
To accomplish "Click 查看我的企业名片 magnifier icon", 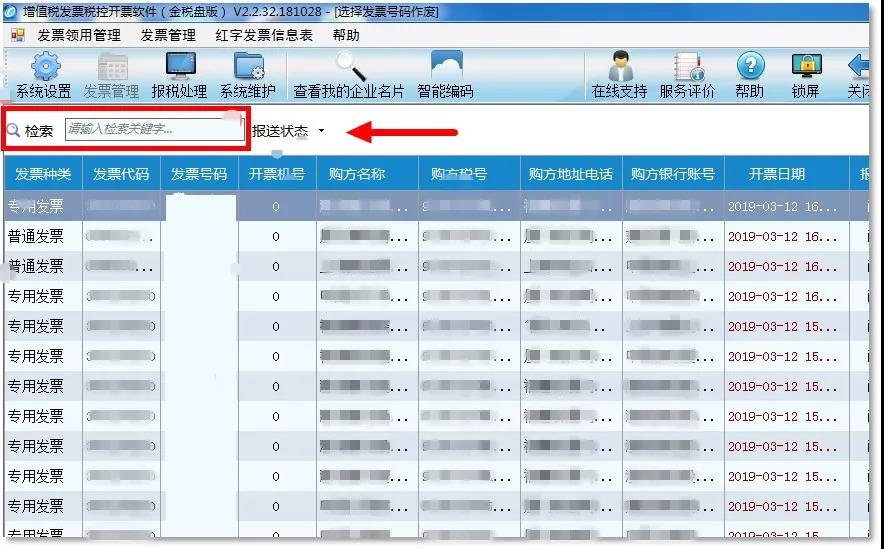I will [348, 68].
